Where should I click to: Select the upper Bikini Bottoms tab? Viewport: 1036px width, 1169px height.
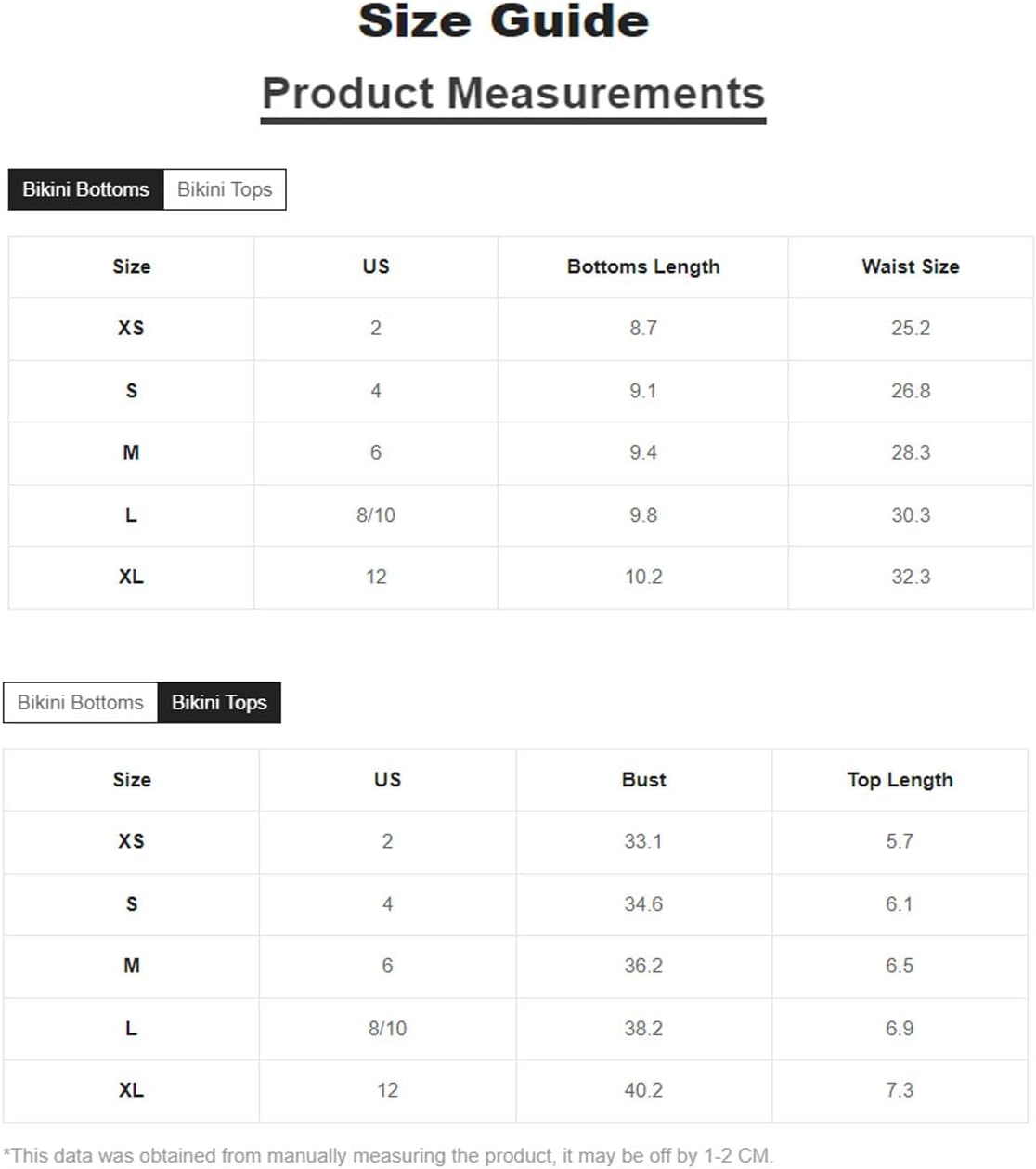pyautogui.click(x=85, y=189)
